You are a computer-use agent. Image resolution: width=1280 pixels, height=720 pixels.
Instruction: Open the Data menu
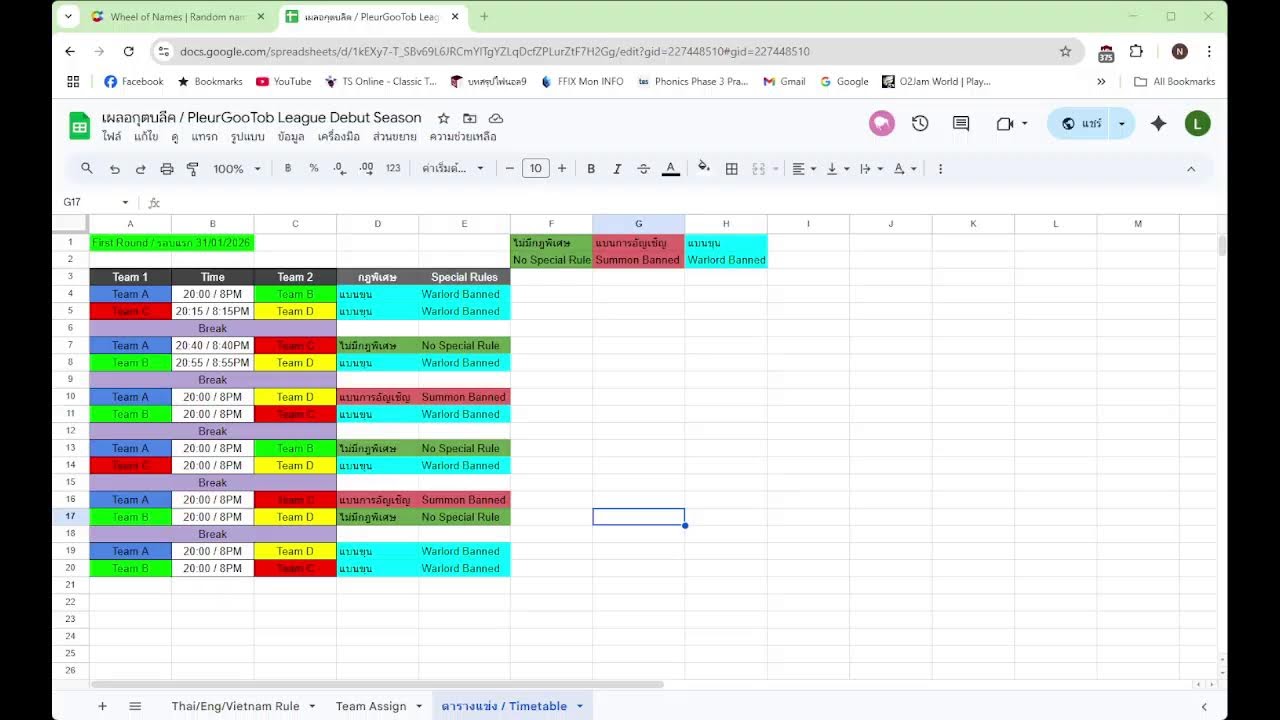pyautogui.click(x=291, y=137)
